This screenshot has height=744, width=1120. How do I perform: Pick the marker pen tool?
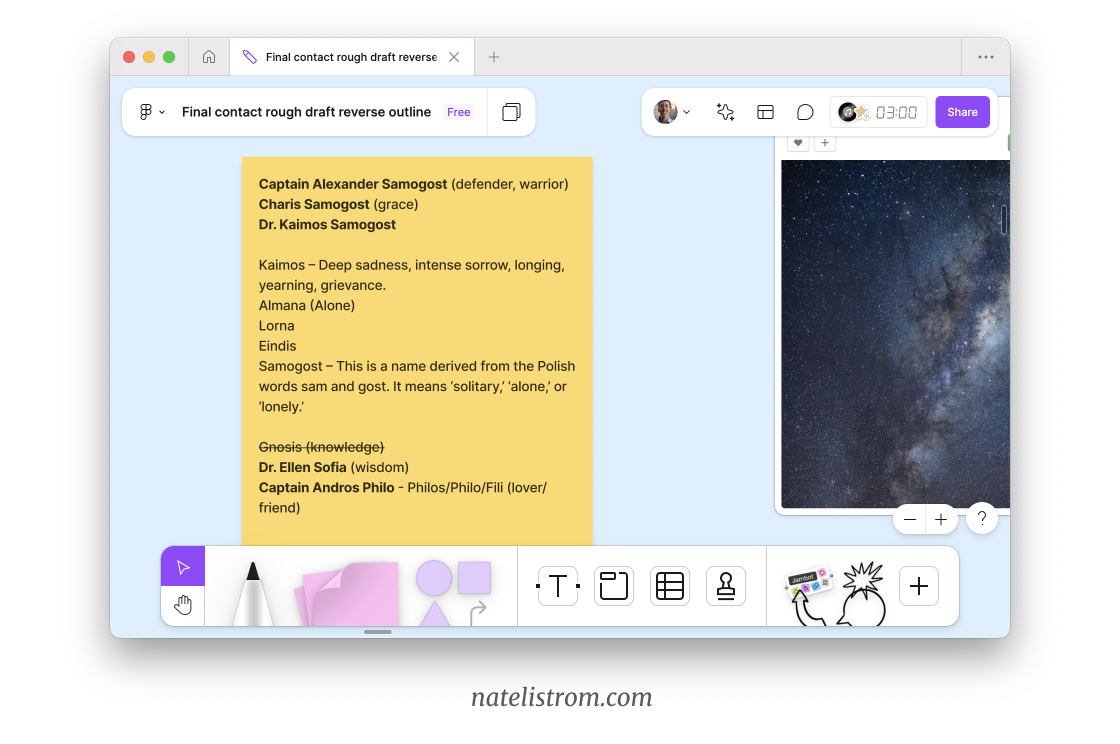[253, 593]
